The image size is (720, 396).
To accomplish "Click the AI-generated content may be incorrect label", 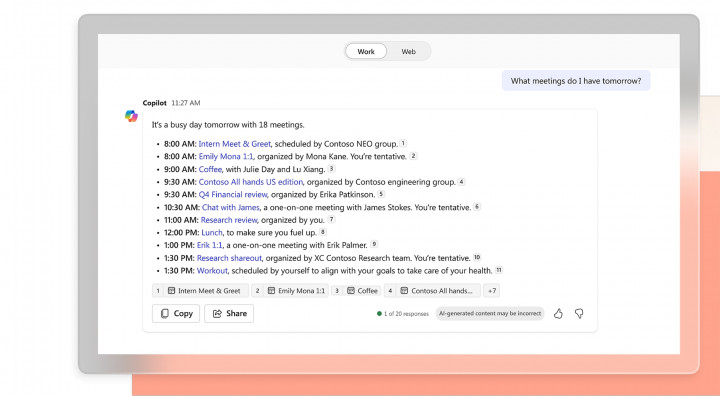I will point(490,313).
